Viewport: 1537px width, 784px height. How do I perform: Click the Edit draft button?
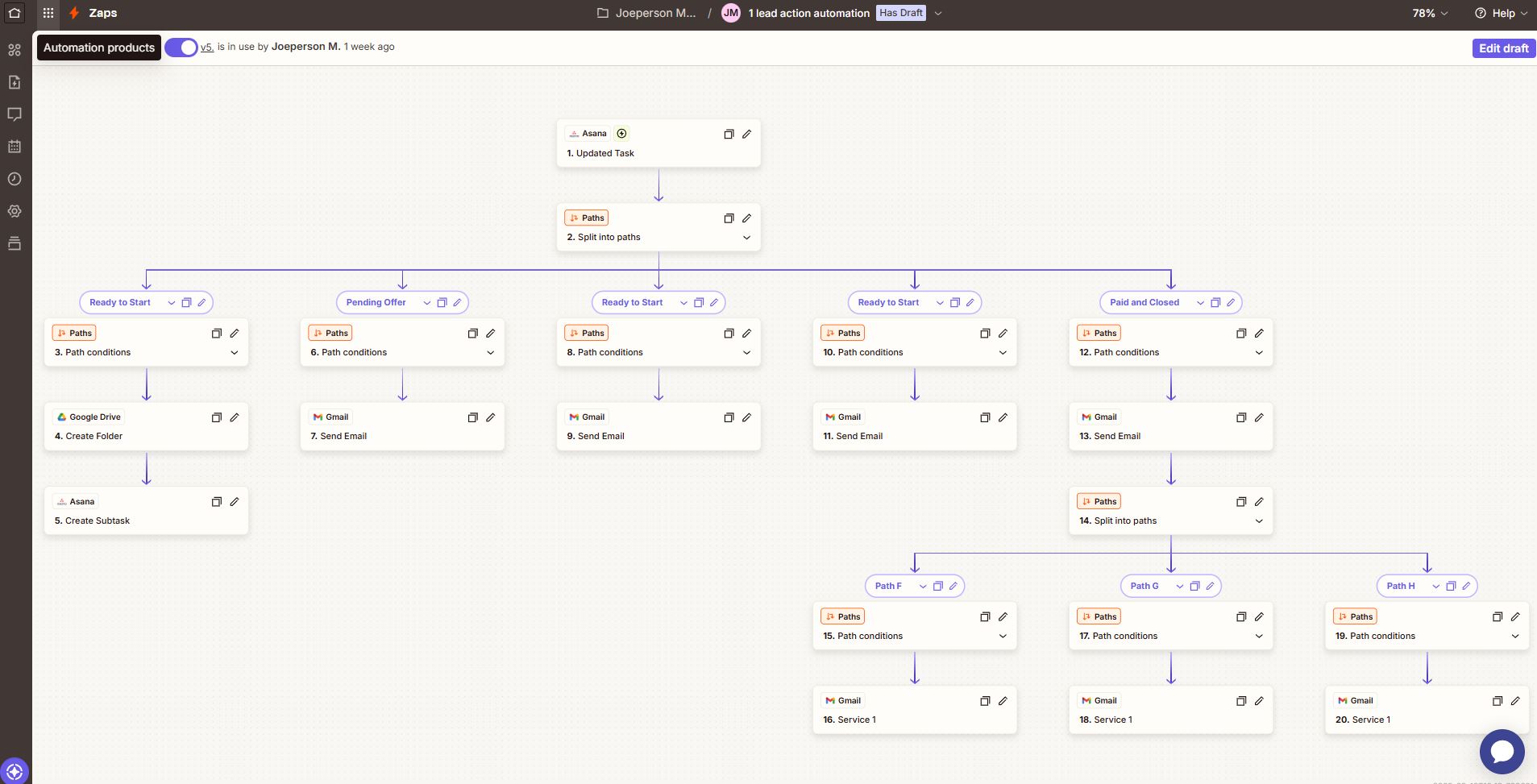1503,48
